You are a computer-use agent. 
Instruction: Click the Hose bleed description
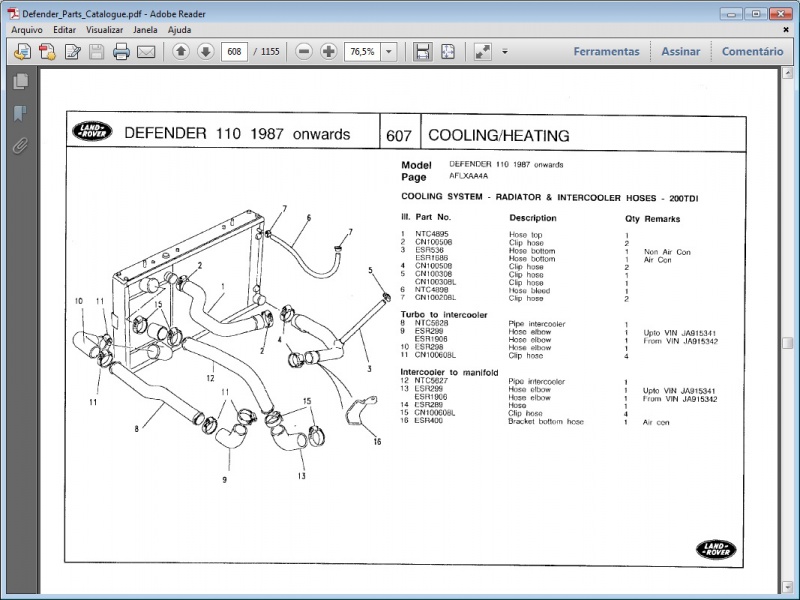[x=530, y=290]
